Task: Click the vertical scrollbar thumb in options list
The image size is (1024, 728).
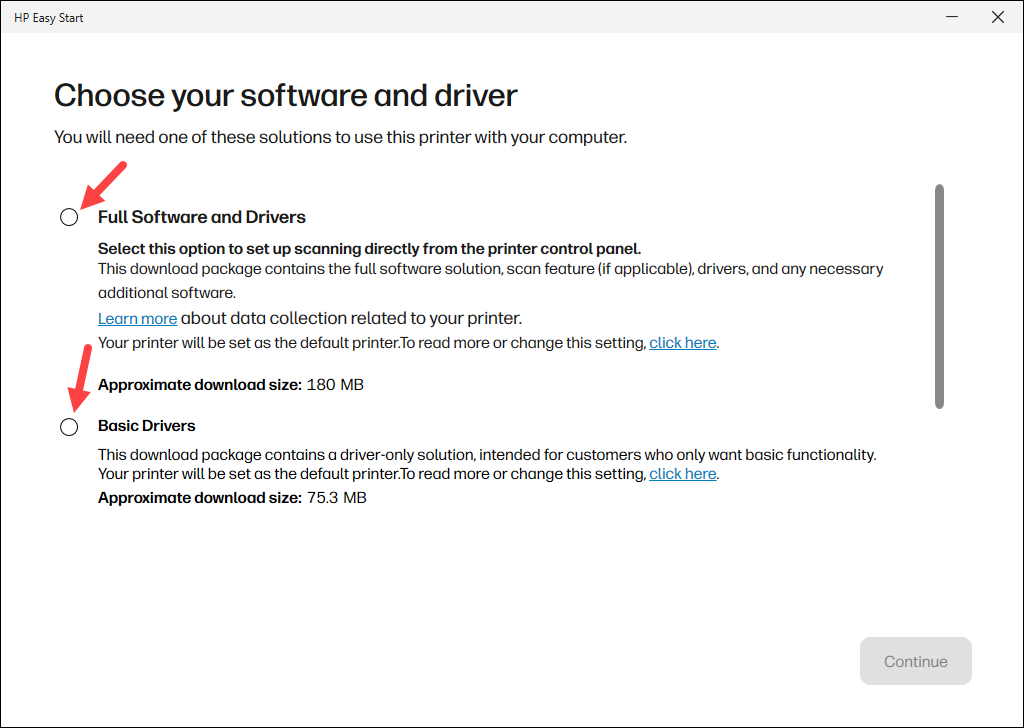Action: tap(939, 296)
